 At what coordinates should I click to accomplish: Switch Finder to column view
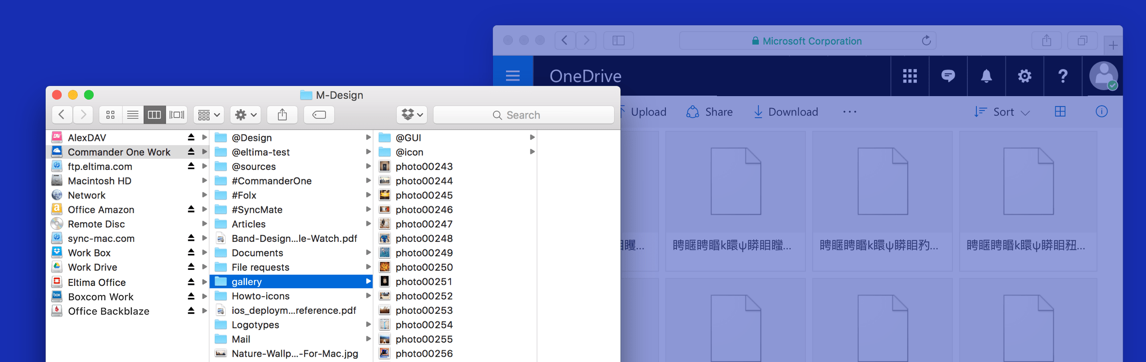pyautogui.click(x=154, y=115)
